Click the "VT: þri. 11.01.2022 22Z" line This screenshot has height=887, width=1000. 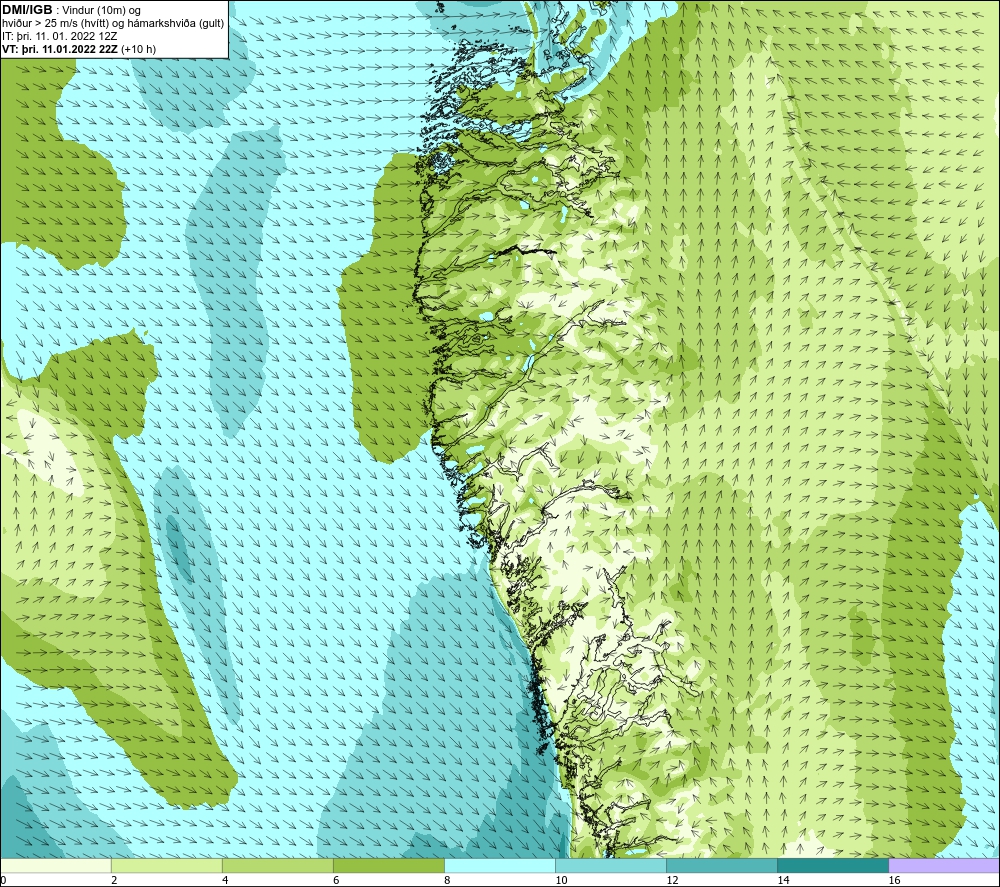60,48
